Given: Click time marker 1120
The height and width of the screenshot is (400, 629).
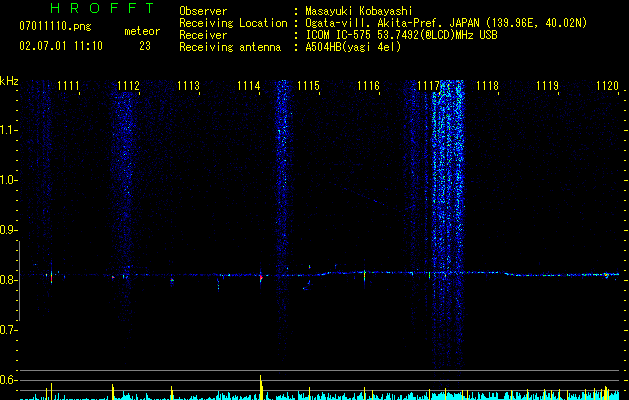Looking at the screenshot, I should (x=607, y=86).
